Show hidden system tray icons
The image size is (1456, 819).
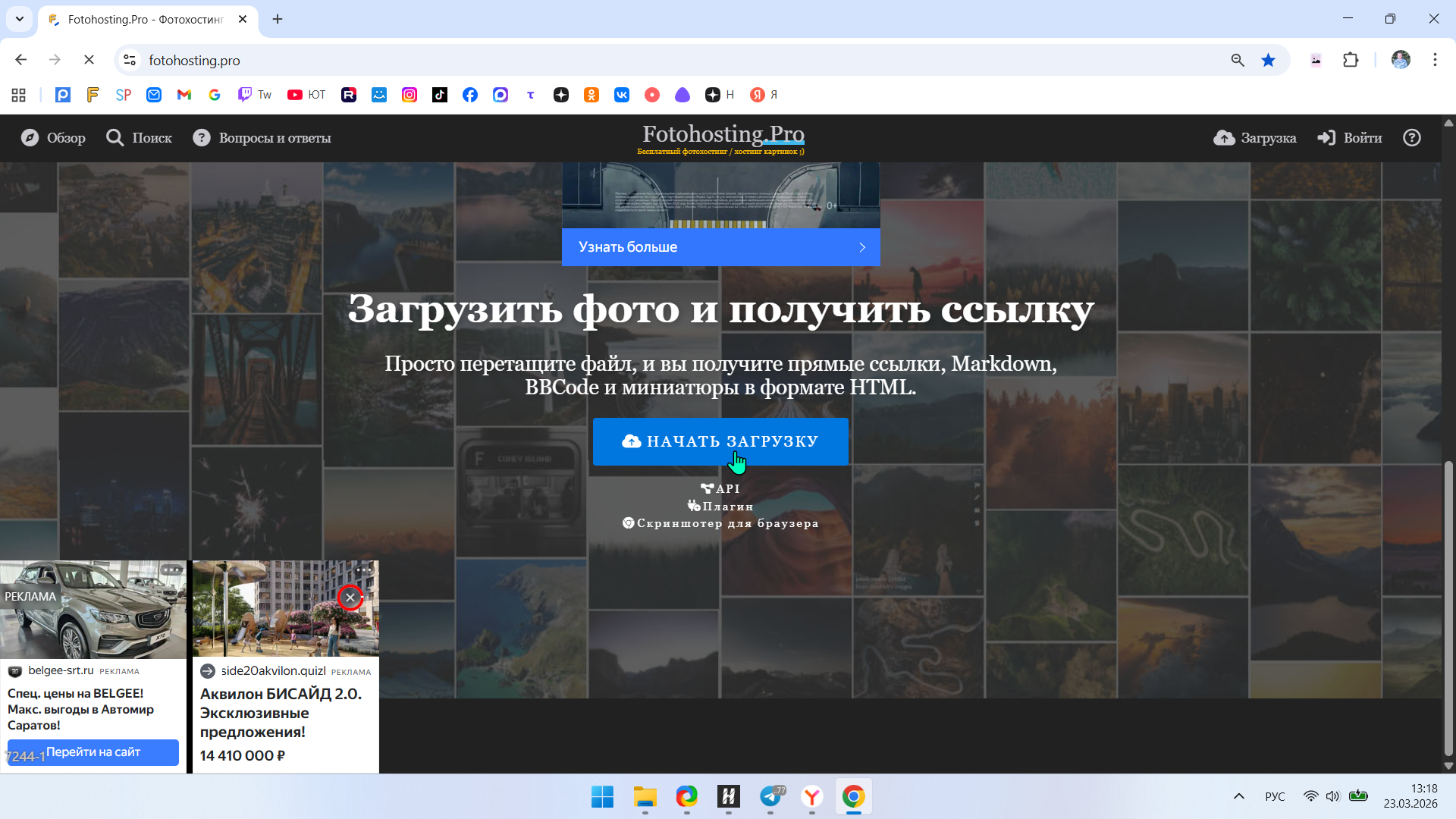1238,796
